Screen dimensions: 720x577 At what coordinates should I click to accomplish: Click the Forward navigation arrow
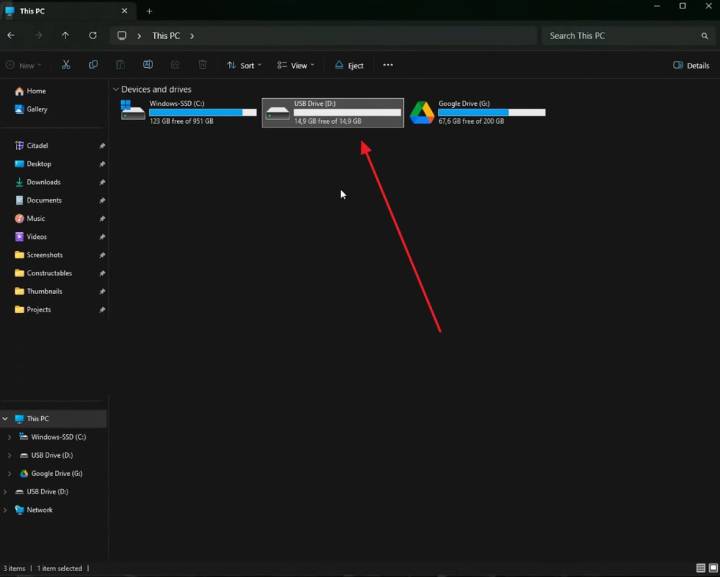coord(39,35)
